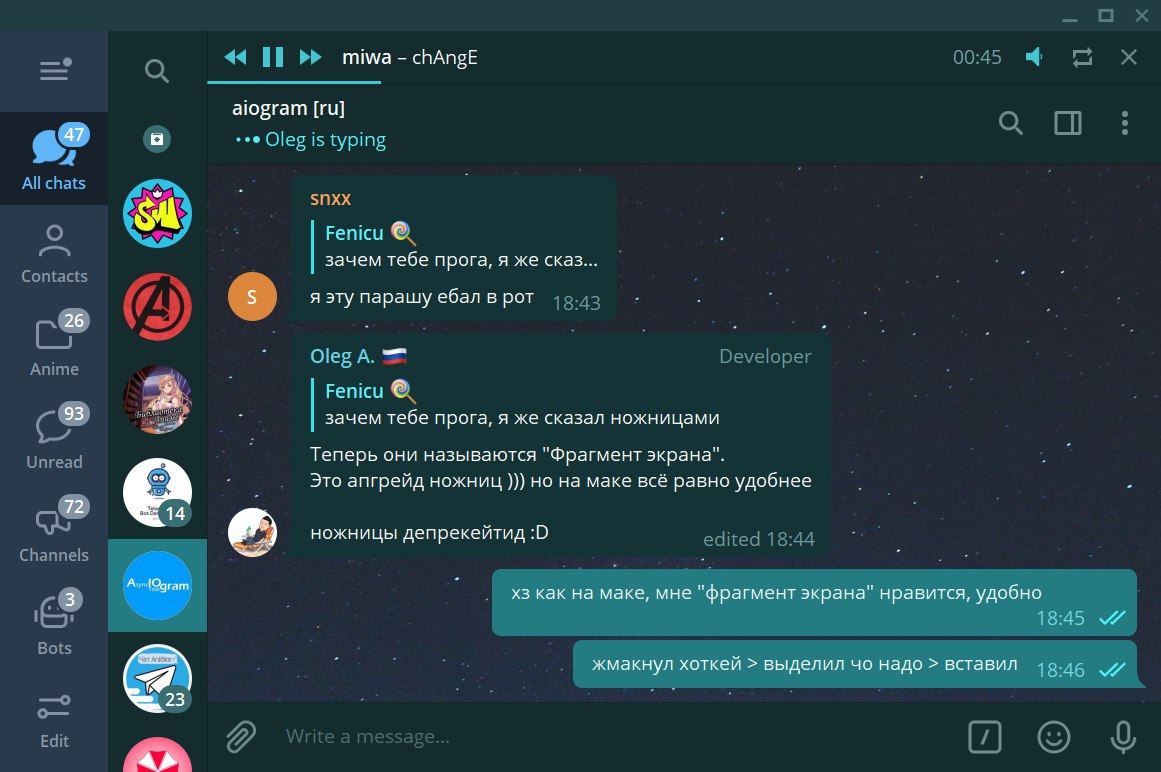Click the search icon above chat list
This screenshot has width=1161, height=772.
(x=156, y=71)
